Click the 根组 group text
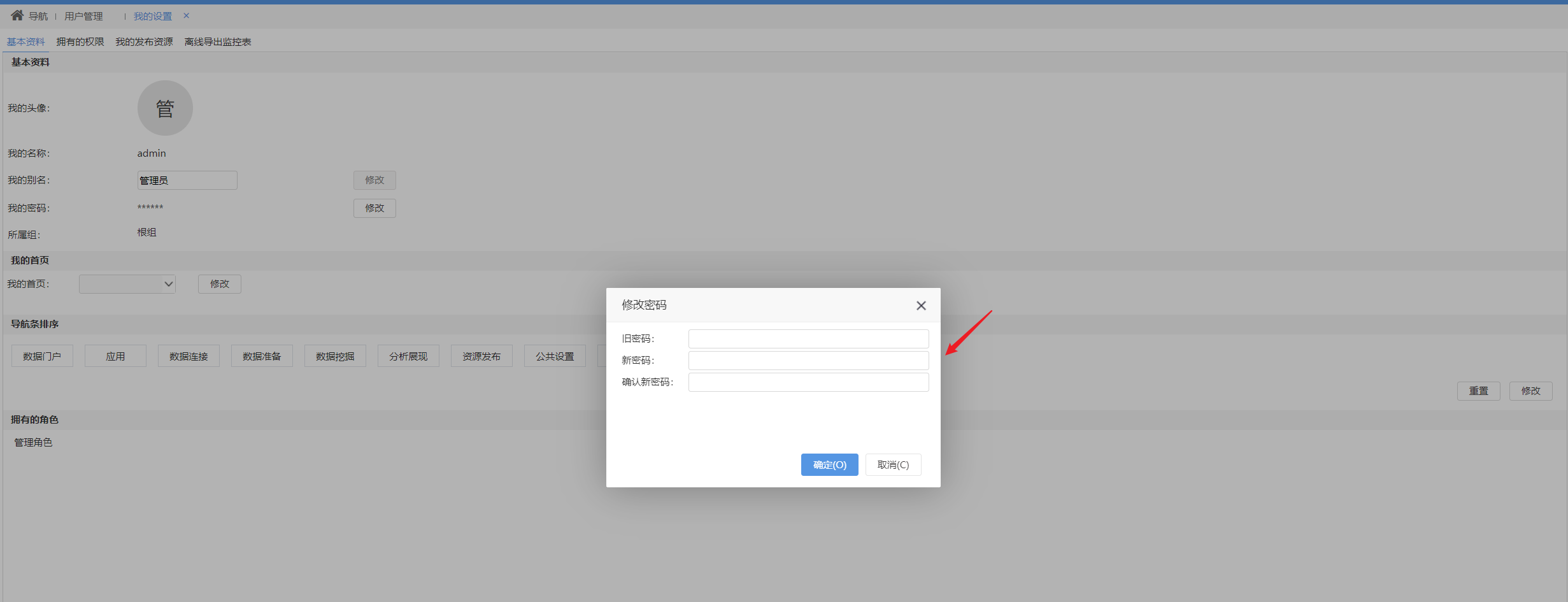The height and width of the screenshot is (602, 1568). [146, 233]
